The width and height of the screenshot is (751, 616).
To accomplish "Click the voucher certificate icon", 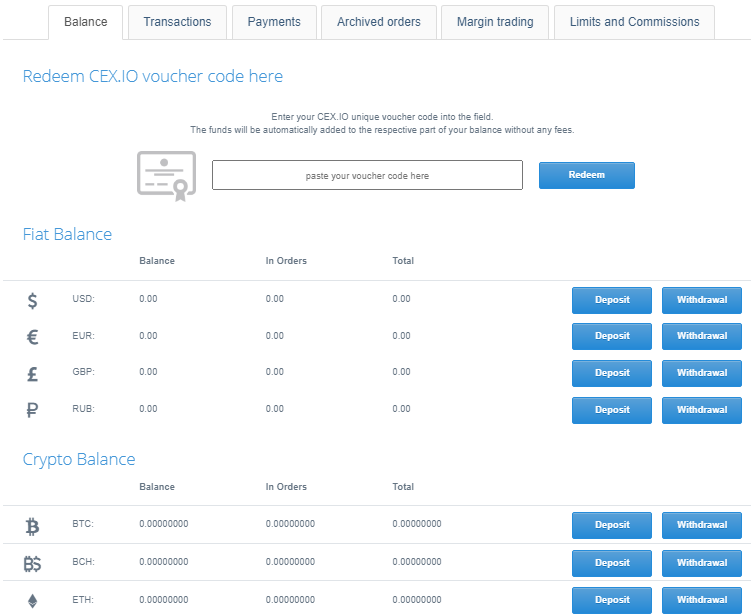I will [x=167, y=176].
